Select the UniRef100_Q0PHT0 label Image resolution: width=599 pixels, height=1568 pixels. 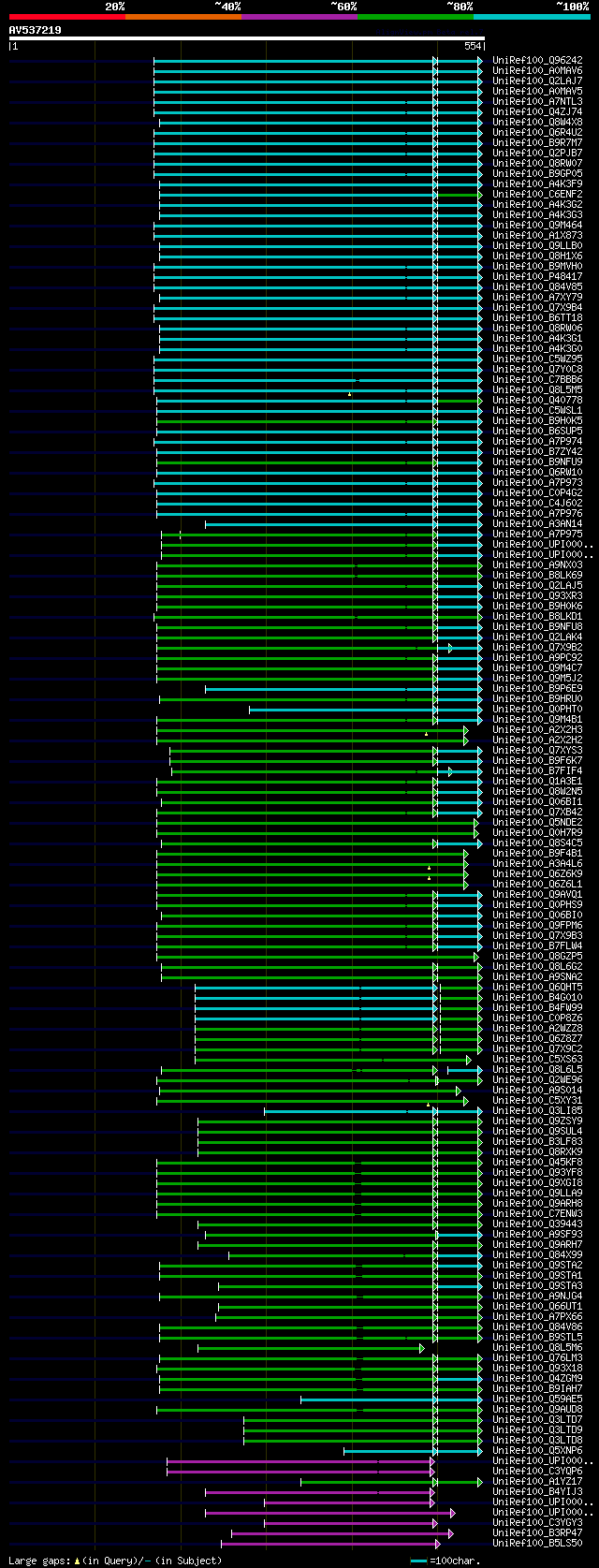pyautogui.click(x=537, y=710)
